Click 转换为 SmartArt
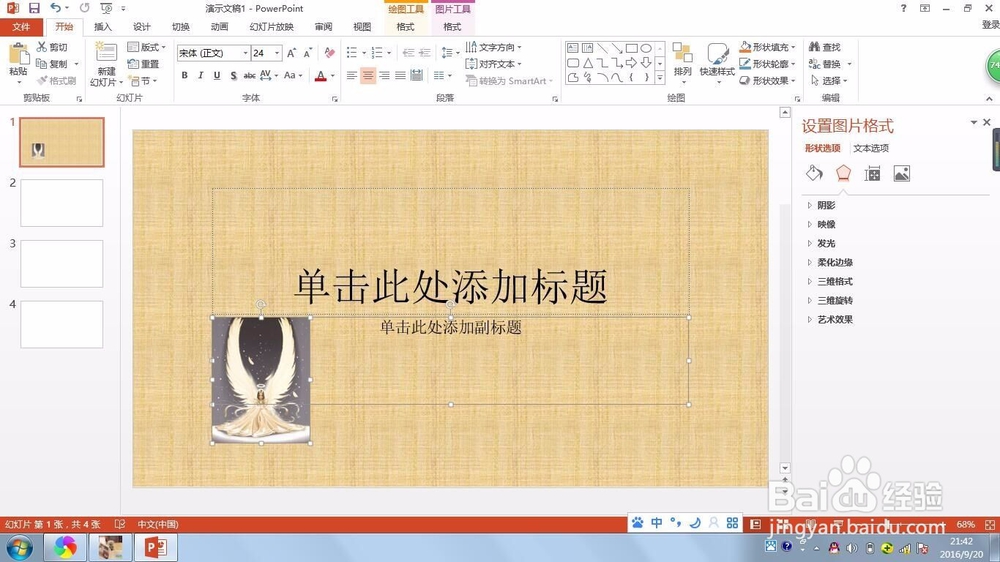Viewport: 1000px width, 562px height. [509, 81]
